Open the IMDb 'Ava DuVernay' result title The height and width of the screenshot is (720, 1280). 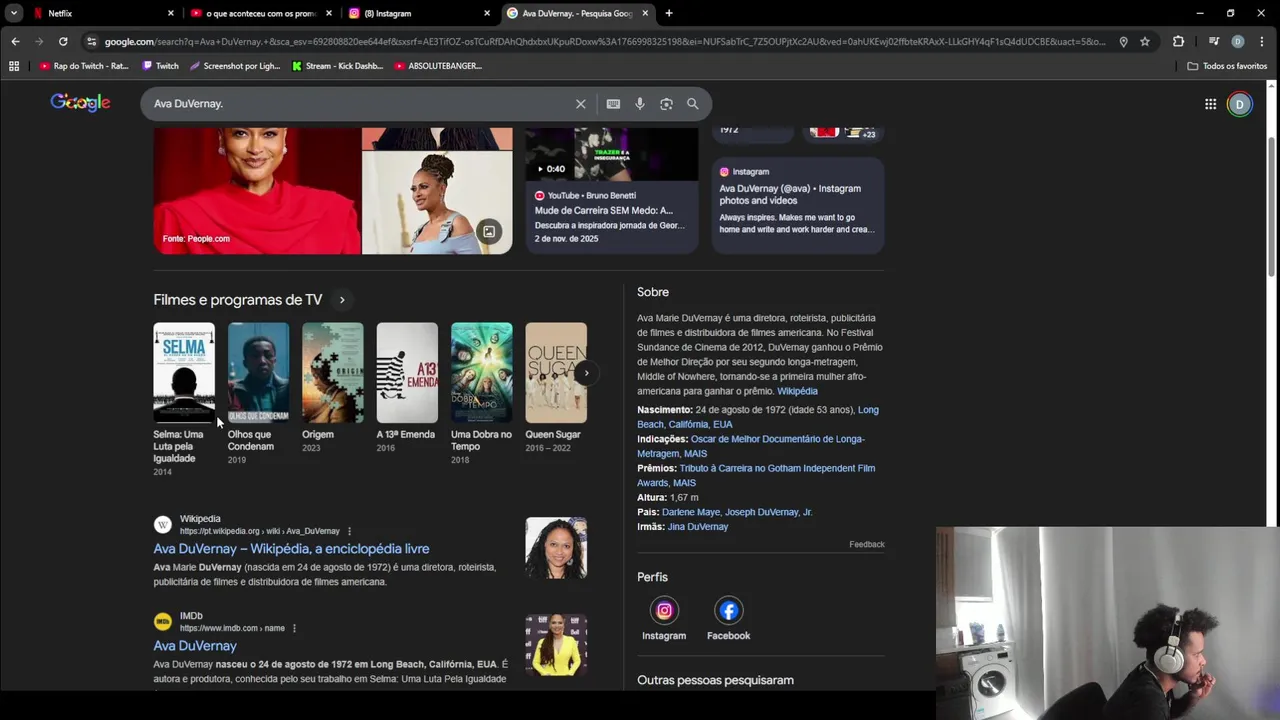[195, 646]
